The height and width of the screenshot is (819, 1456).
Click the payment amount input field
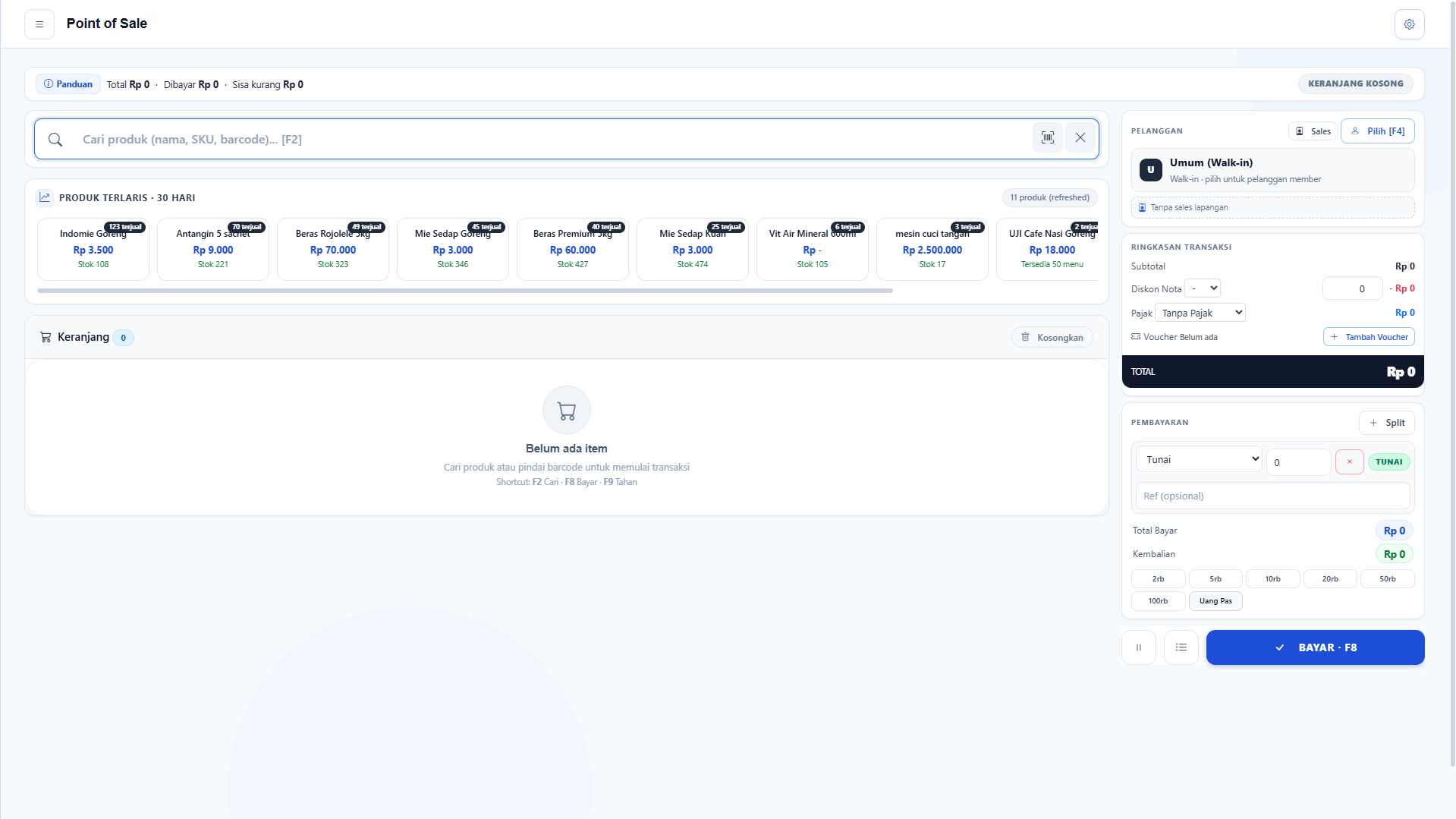pyautogui.click(x=1298, y=462)
